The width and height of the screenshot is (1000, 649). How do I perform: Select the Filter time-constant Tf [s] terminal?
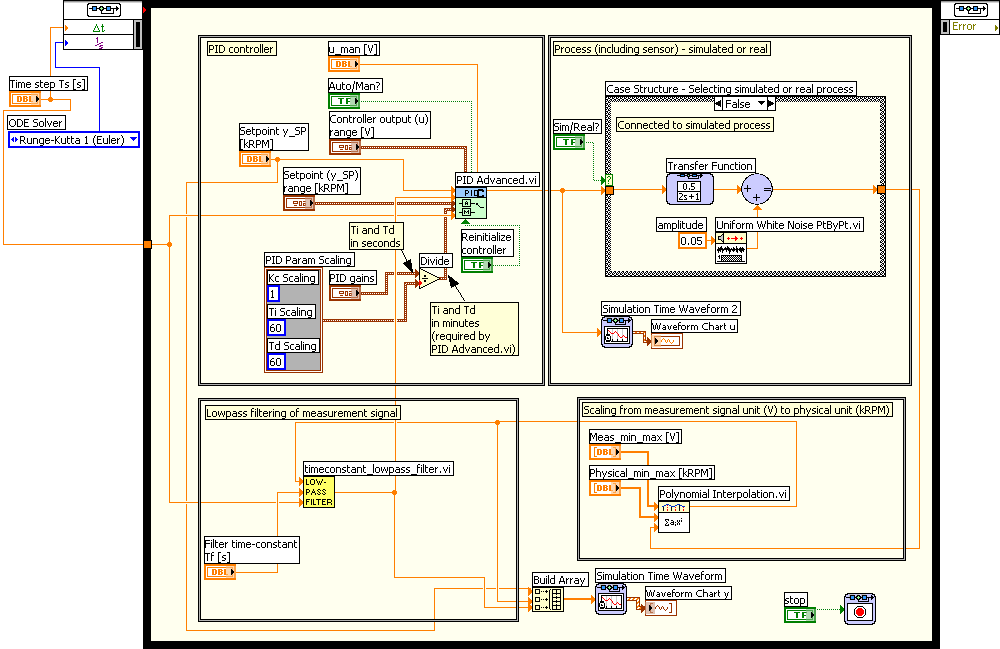tap(220, 572)
